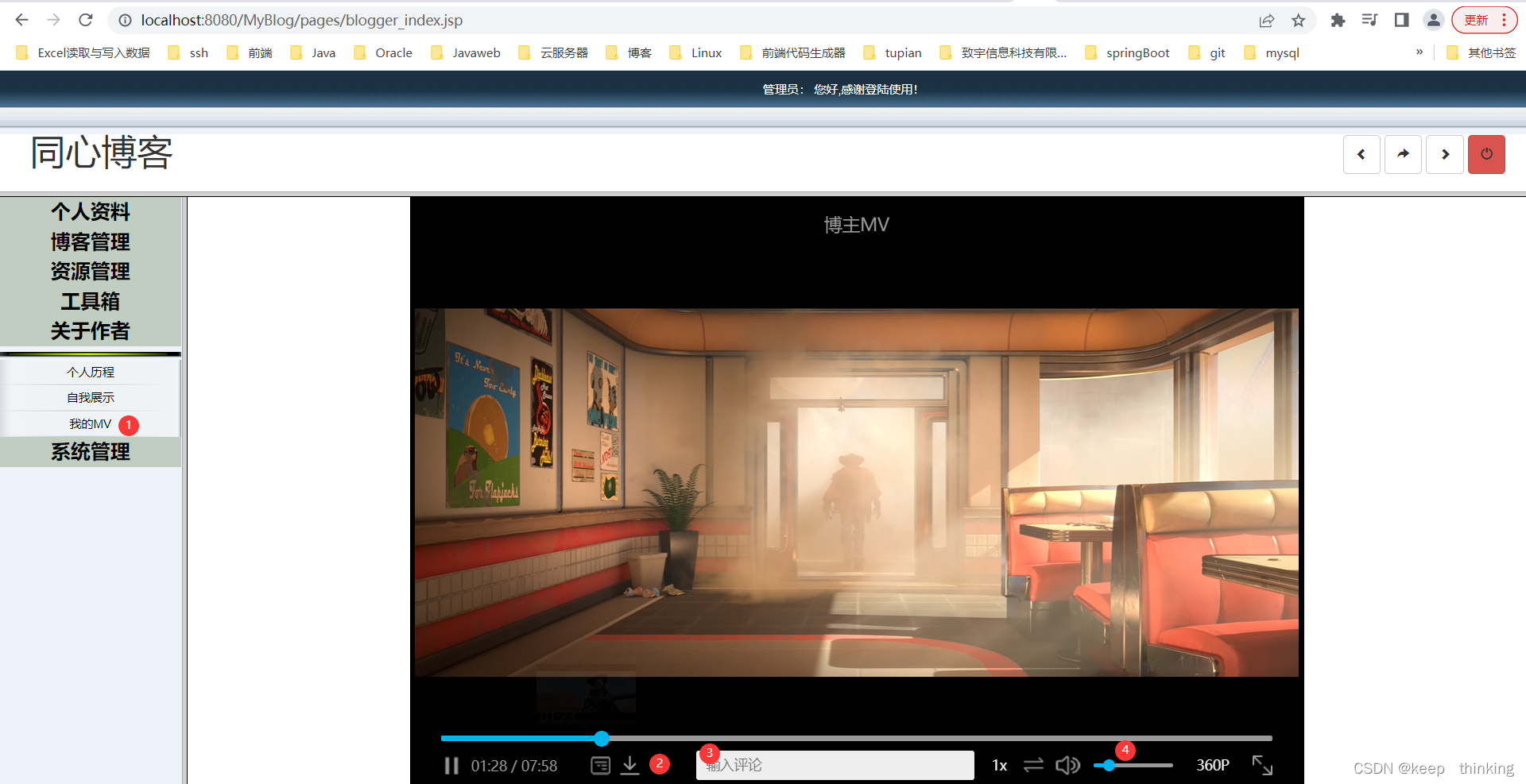Expand the 个人资料 menu section

pyautogui.click(x=91, y=212)
